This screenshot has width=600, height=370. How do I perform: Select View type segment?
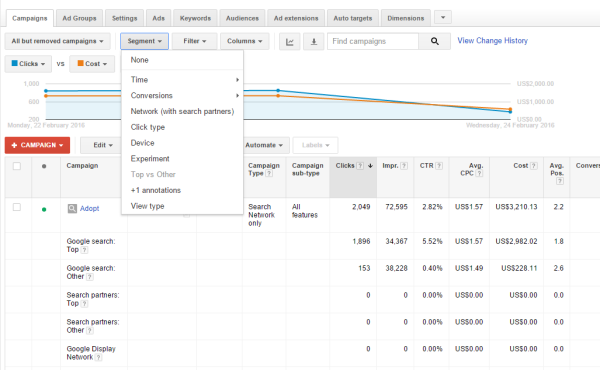(183, 206)
